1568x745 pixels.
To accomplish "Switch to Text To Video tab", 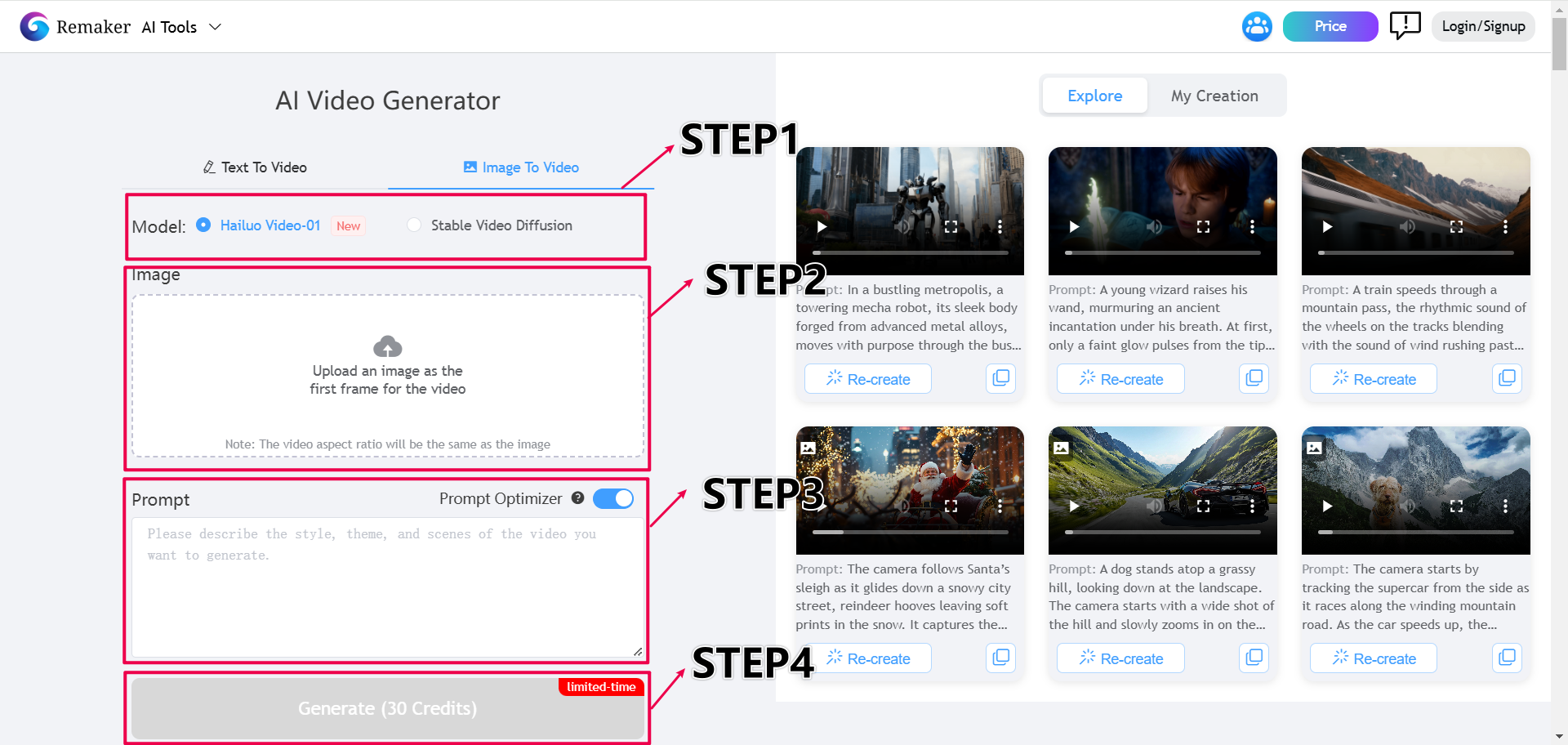I will [255, 167].
